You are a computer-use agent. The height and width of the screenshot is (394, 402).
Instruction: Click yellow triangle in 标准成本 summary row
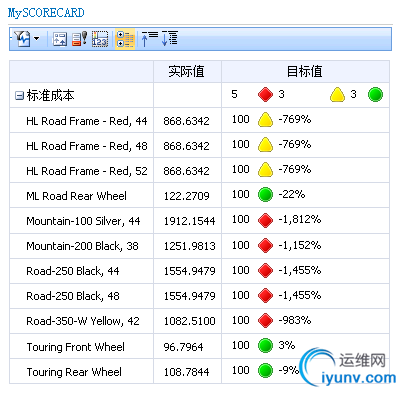[337, 94]
